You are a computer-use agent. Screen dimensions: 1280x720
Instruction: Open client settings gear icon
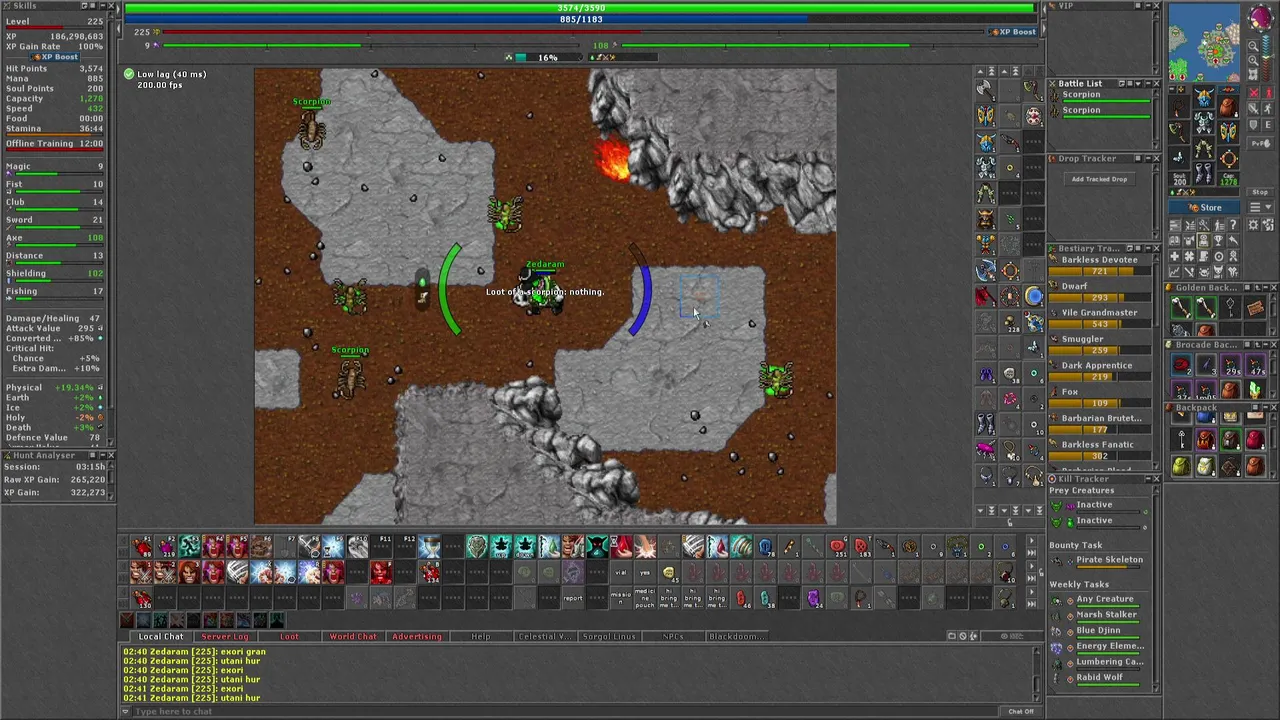[x=1253, y=225]
